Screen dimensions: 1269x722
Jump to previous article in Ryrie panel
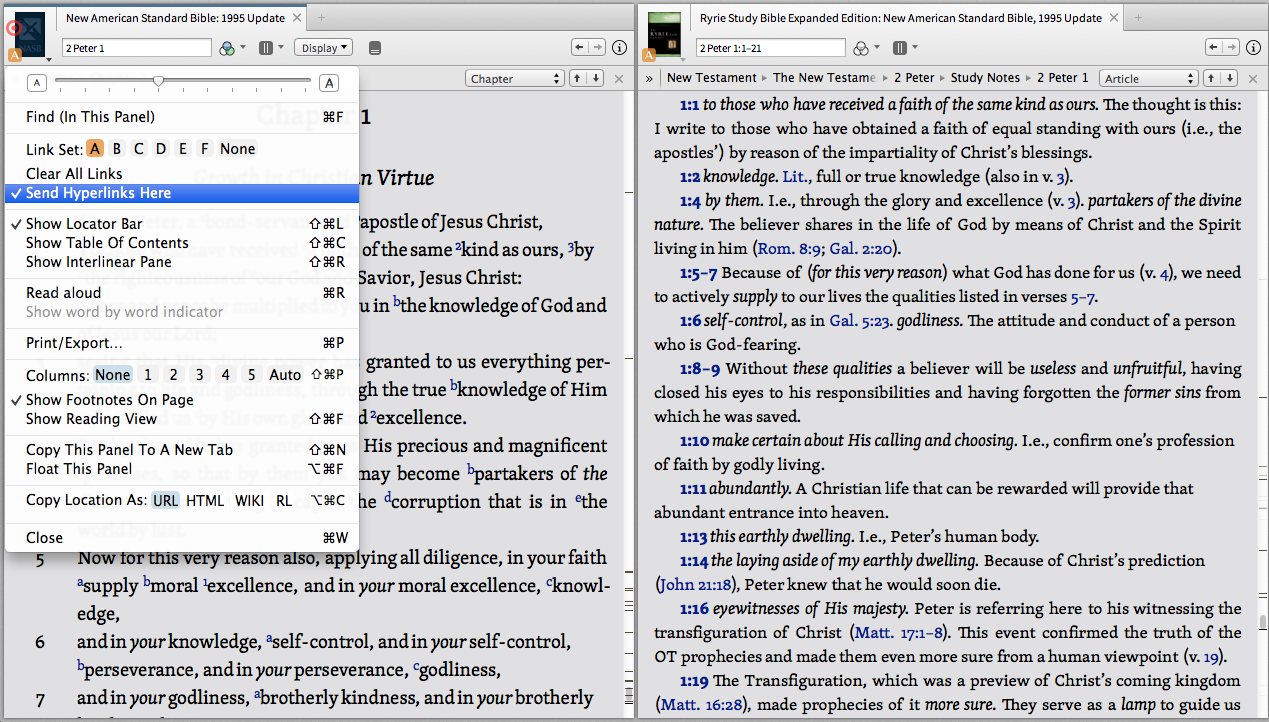click(1211, 78)
